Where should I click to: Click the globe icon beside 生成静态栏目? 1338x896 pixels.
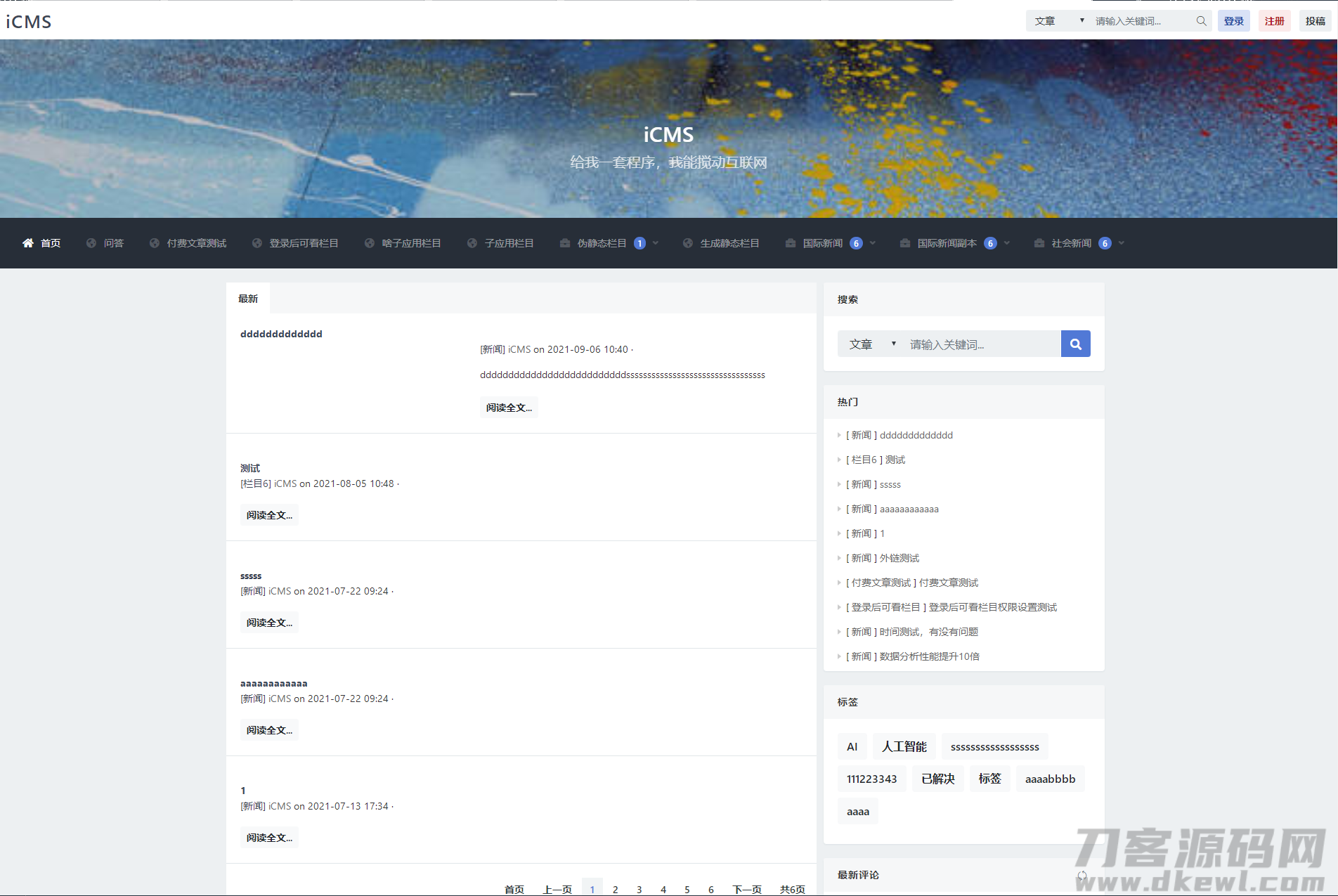click(688, 242)
